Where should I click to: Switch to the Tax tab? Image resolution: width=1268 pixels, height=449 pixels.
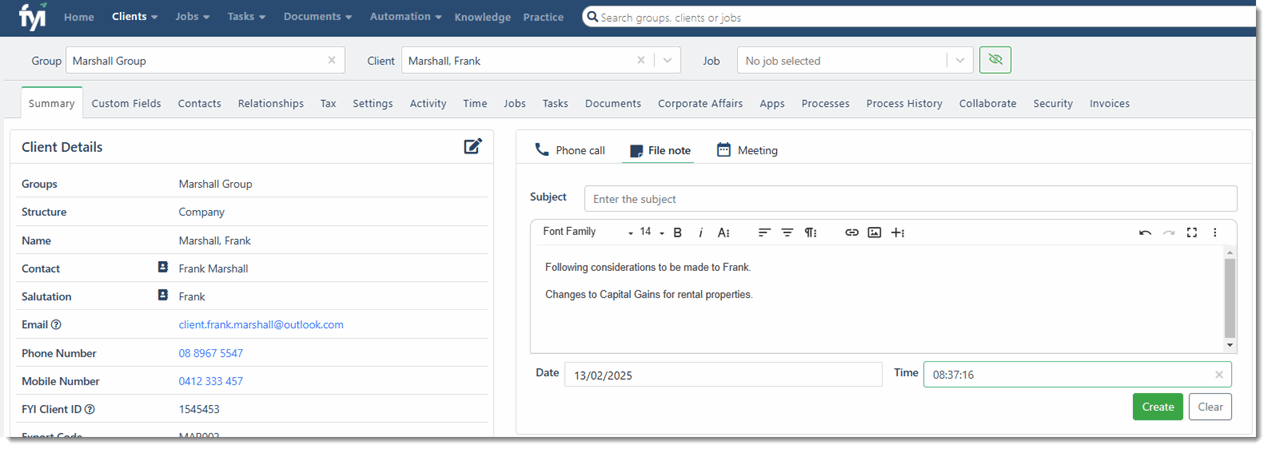click(328, 103)
